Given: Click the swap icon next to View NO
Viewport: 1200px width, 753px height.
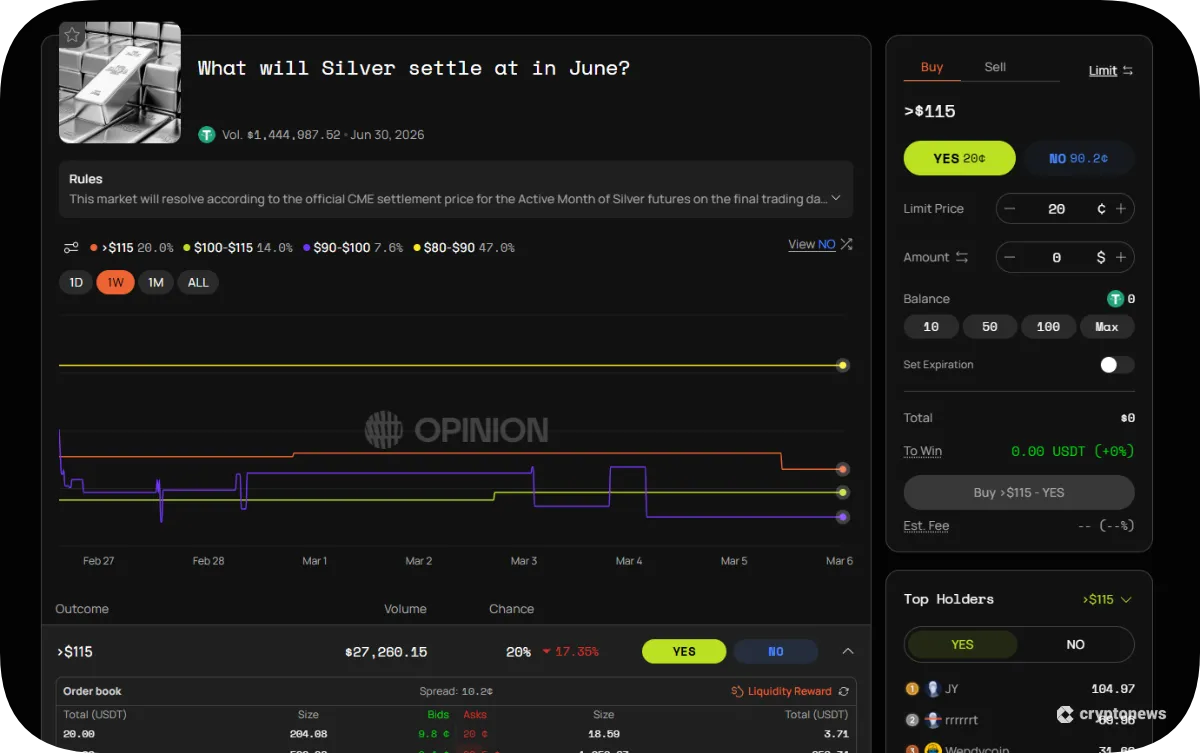Looking at the screenshot, I should pos(846,244).
